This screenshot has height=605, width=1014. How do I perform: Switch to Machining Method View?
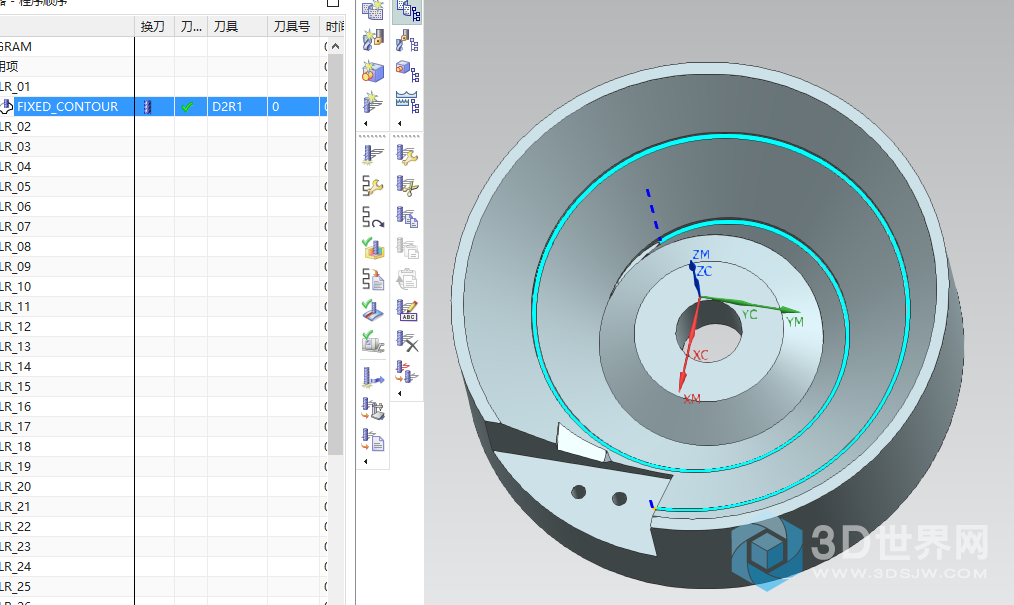407,102
